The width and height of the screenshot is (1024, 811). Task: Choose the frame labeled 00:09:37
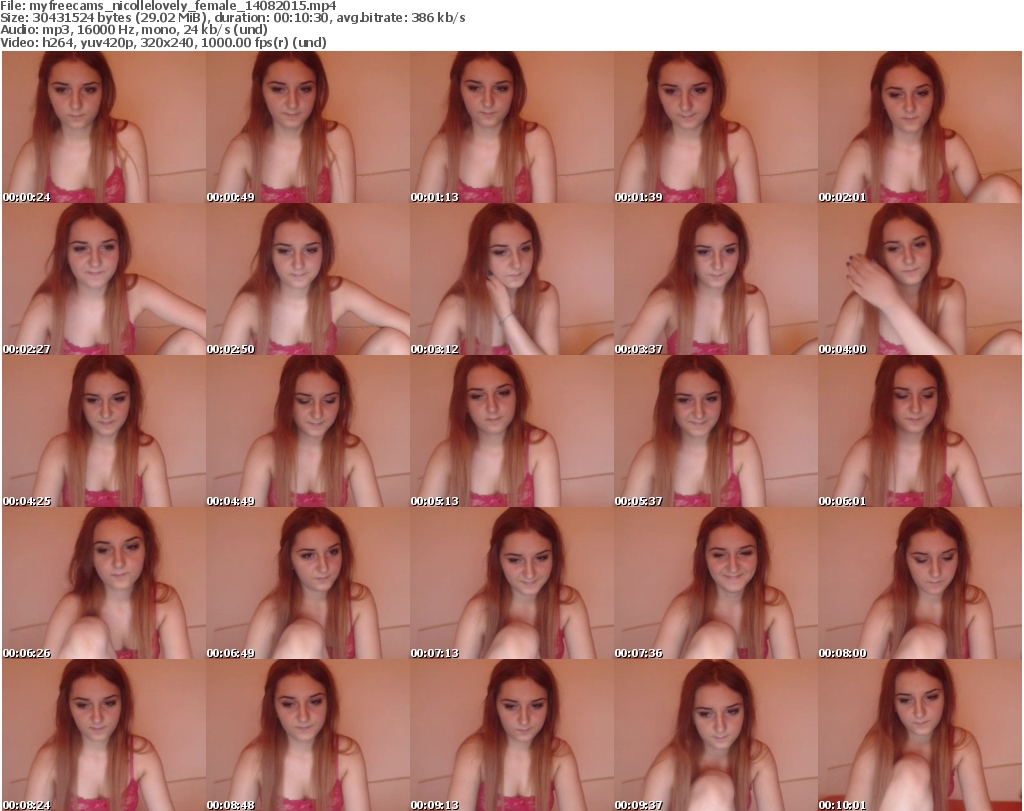[715, 735]
